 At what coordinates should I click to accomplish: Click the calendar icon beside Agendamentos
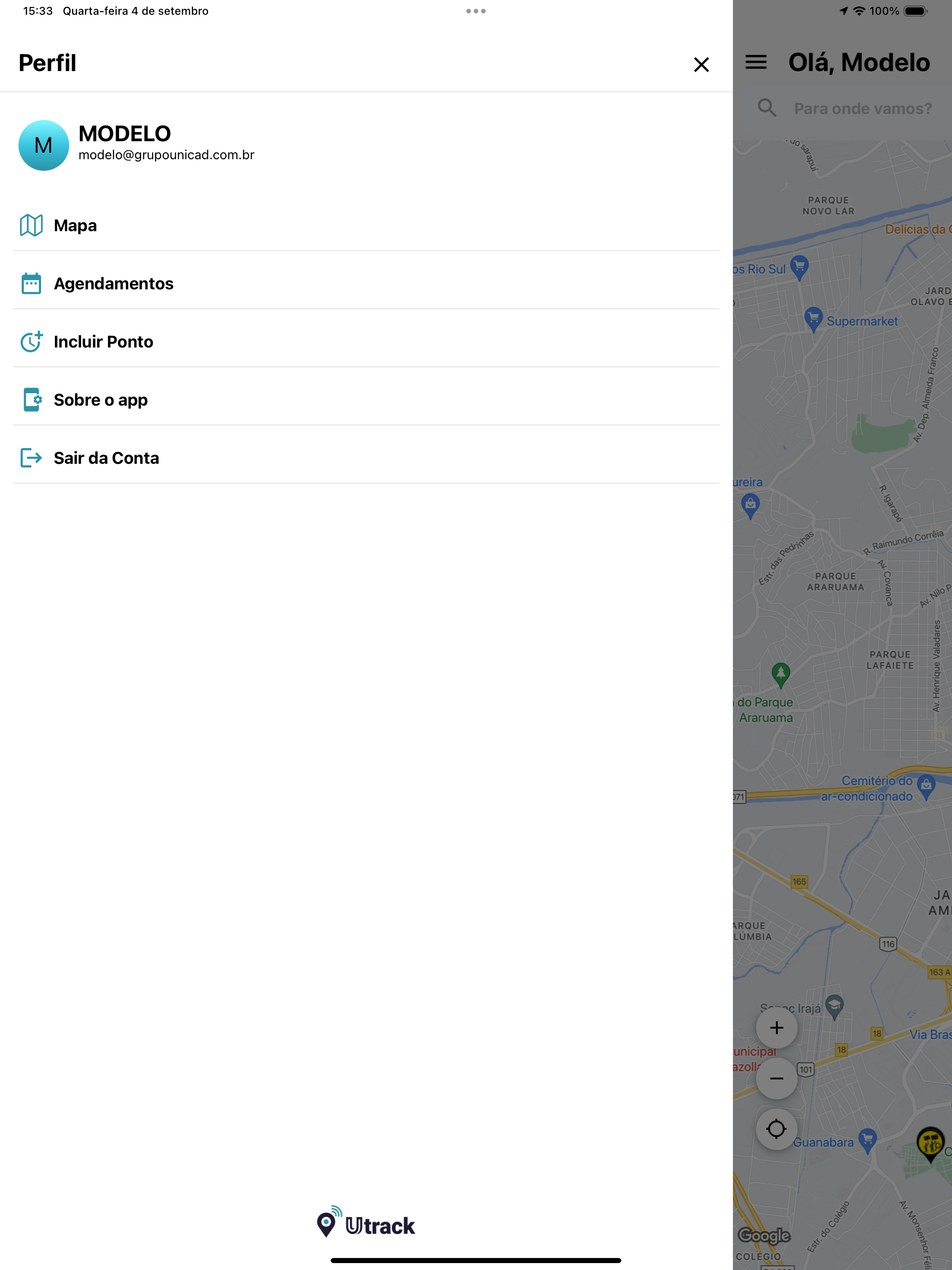31,284
